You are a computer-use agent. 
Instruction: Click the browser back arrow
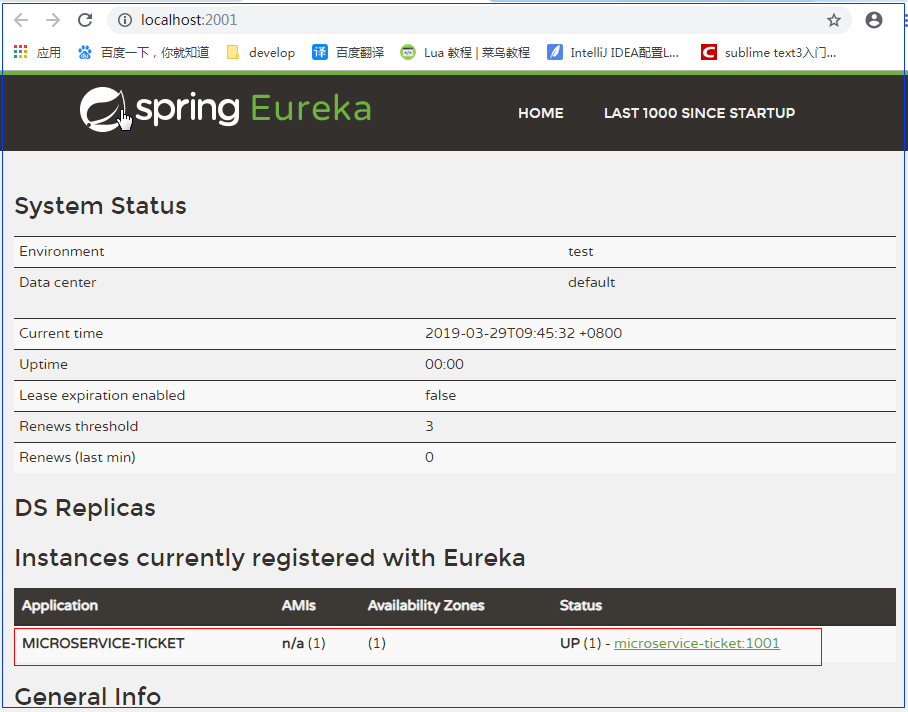tap(21, 20)
